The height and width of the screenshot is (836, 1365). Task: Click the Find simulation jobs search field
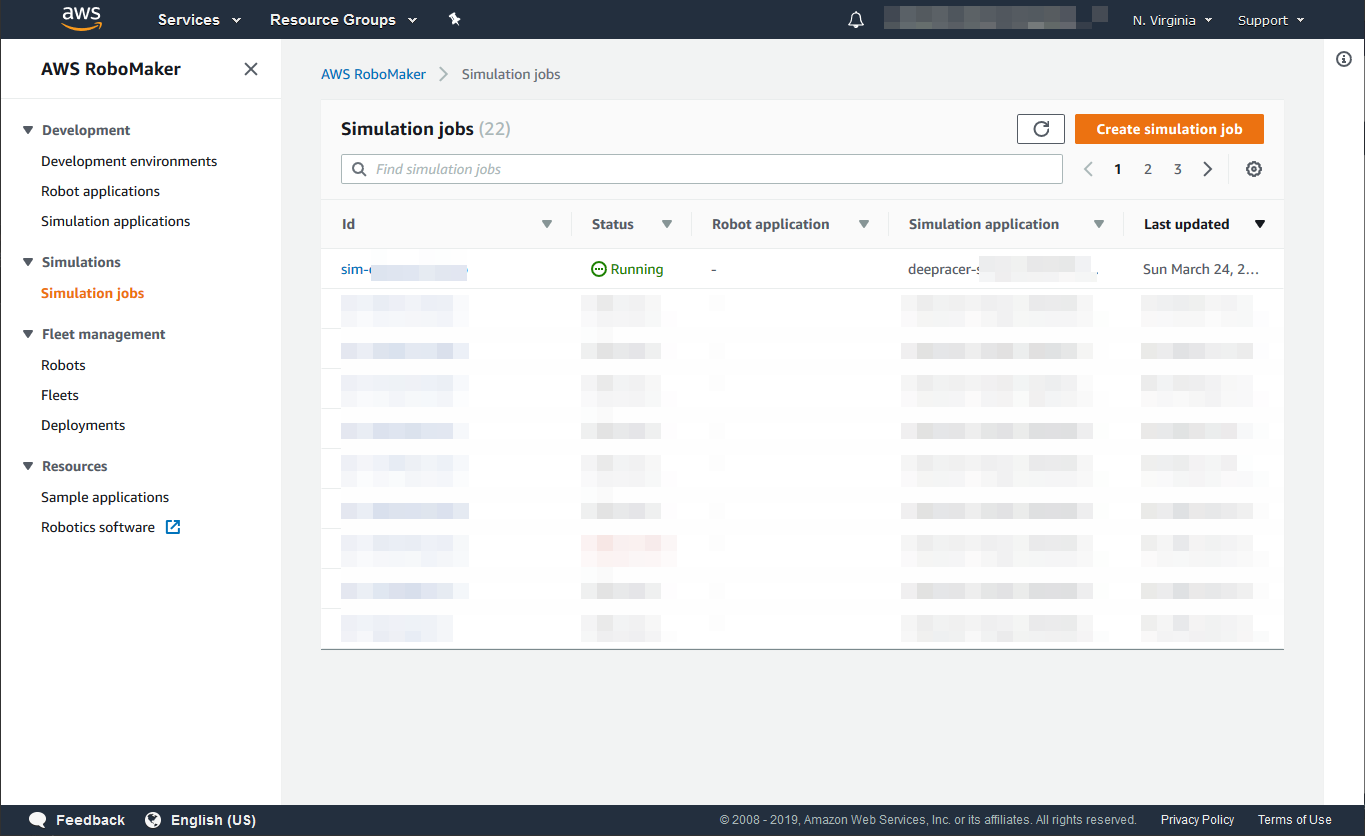701,169
